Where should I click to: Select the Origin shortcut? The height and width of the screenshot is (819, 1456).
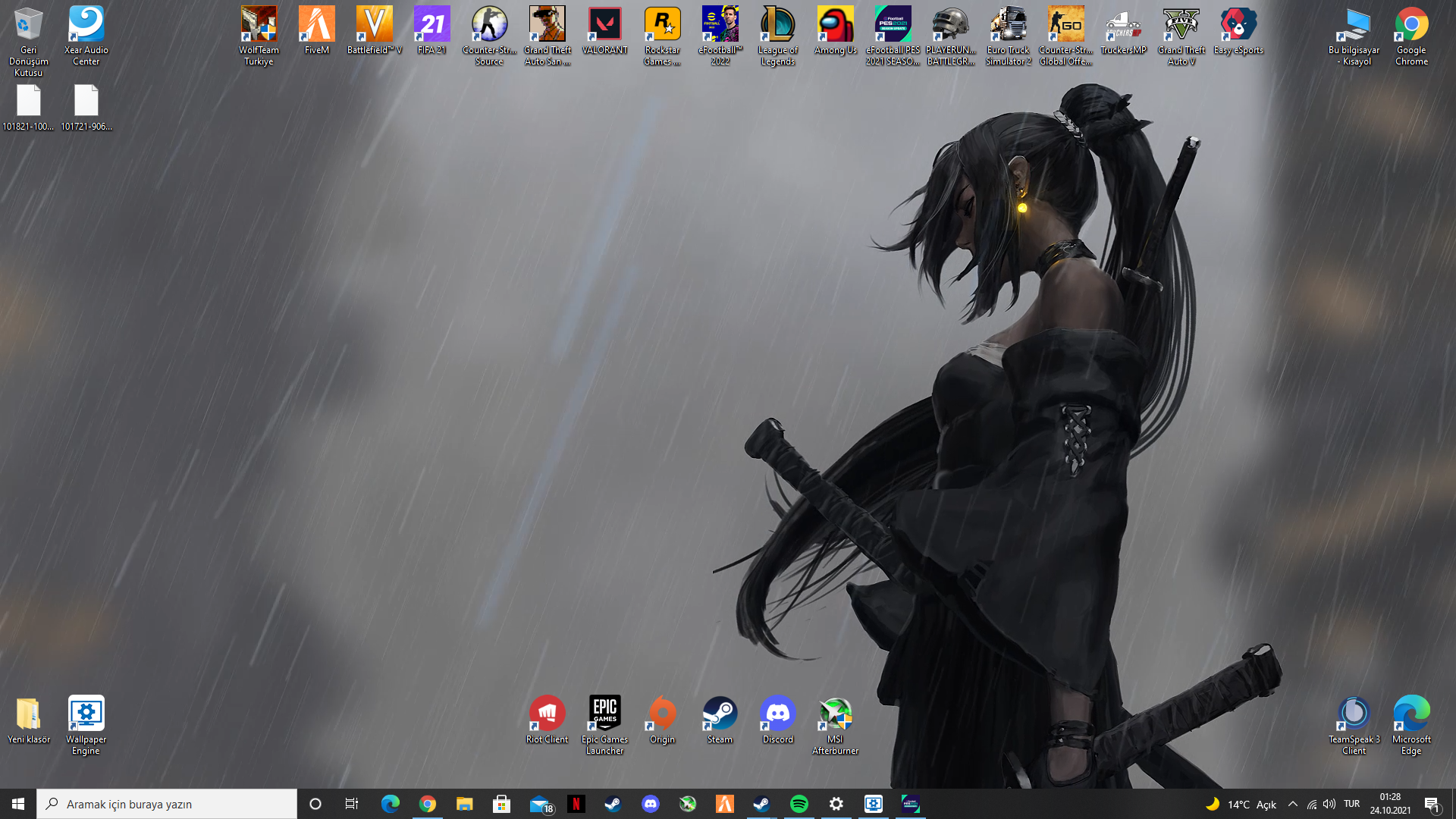point(663,720)
